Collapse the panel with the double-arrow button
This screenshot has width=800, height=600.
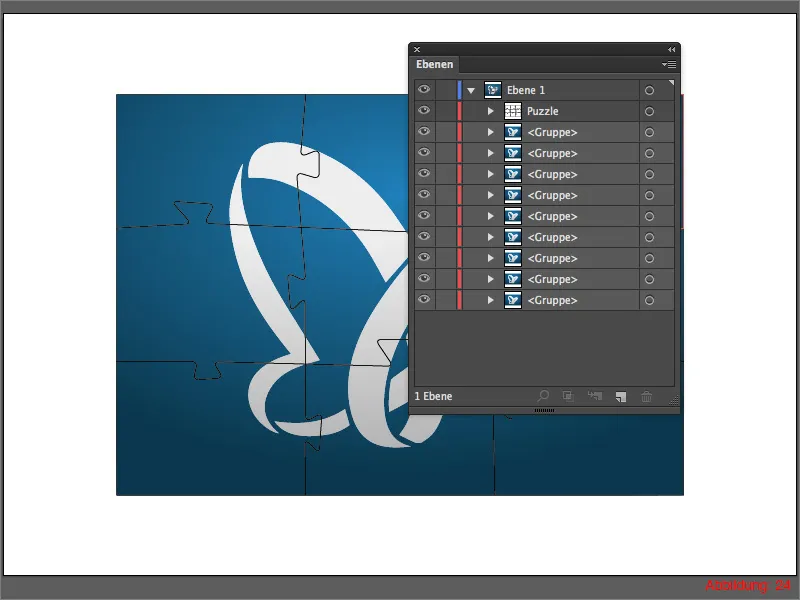670,48
